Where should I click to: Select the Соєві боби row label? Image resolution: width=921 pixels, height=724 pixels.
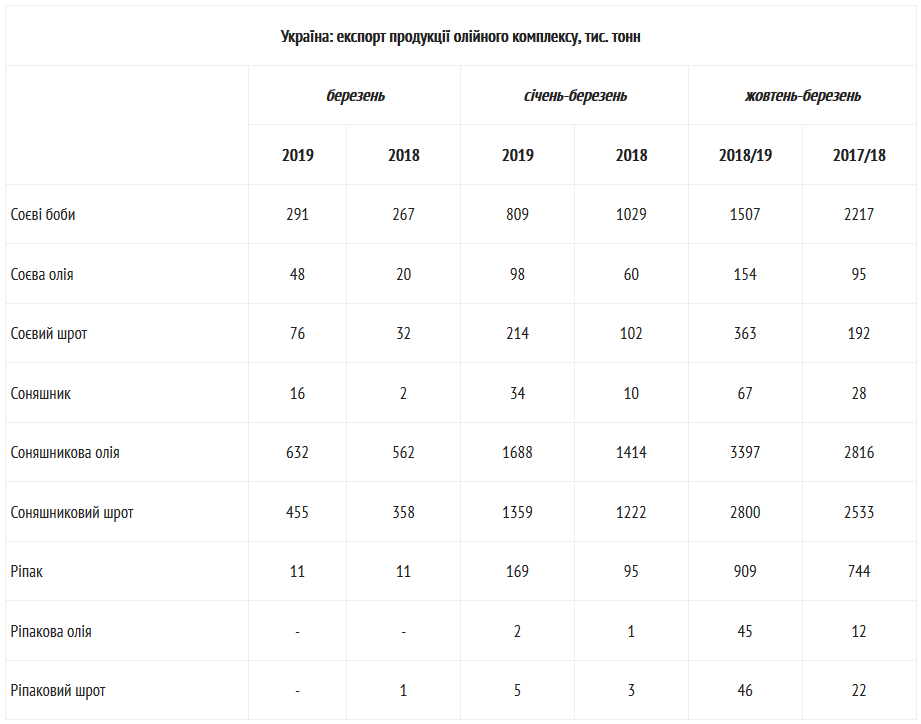pyautogui.click(x=43, y=214)
